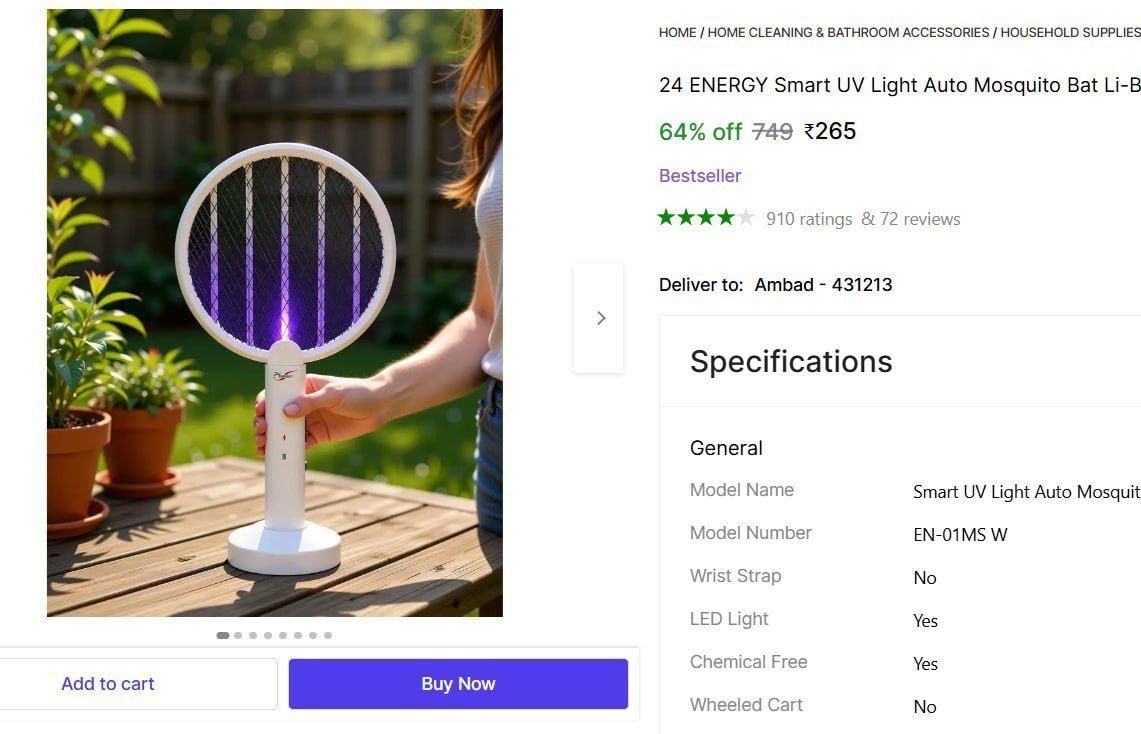The height and width of the screenshot is (734, 1141).
Task: Open the 72 reviews link
Action: [x=920, y=219]
